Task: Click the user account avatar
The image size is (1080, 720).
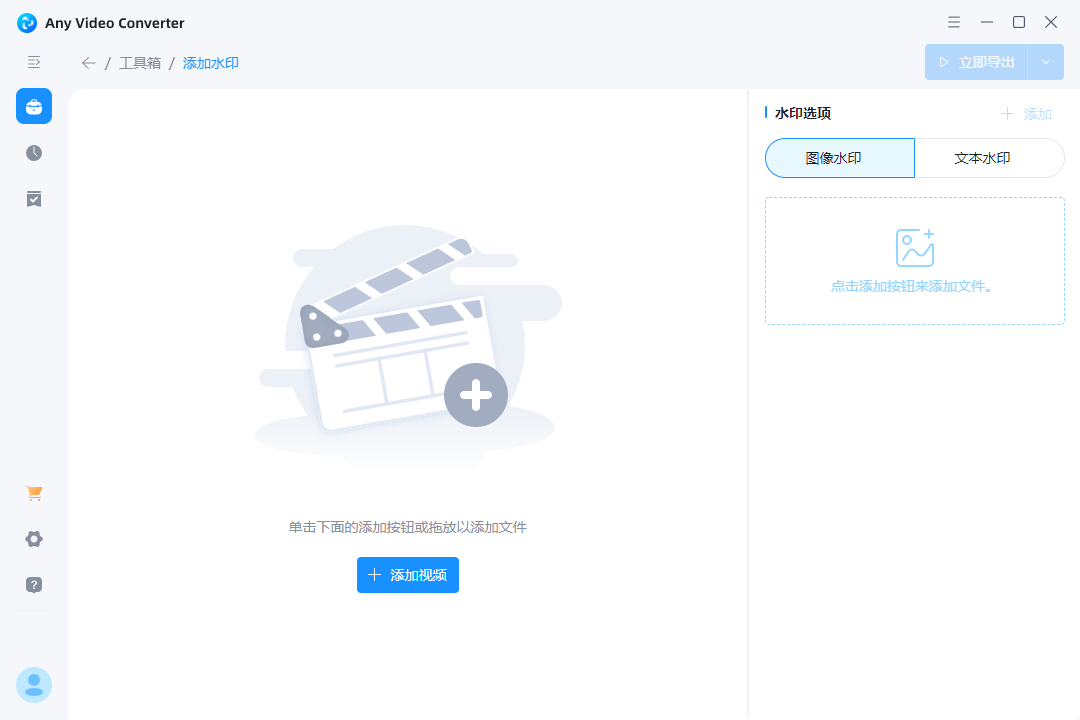Action: pos(33,684)
